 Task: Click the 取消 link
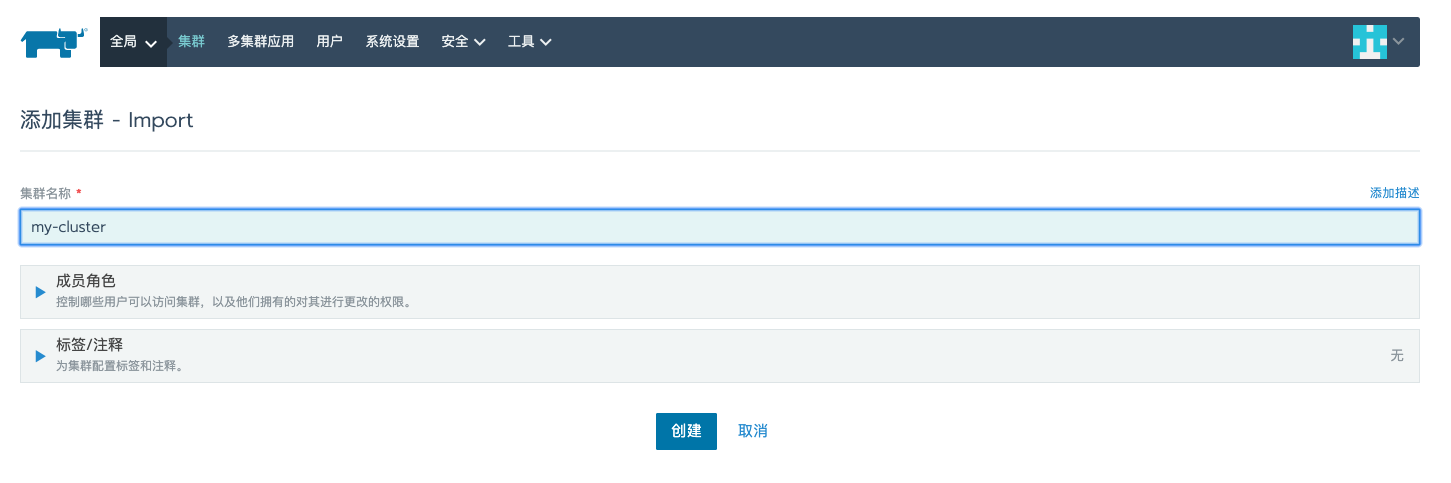(753, 431)
